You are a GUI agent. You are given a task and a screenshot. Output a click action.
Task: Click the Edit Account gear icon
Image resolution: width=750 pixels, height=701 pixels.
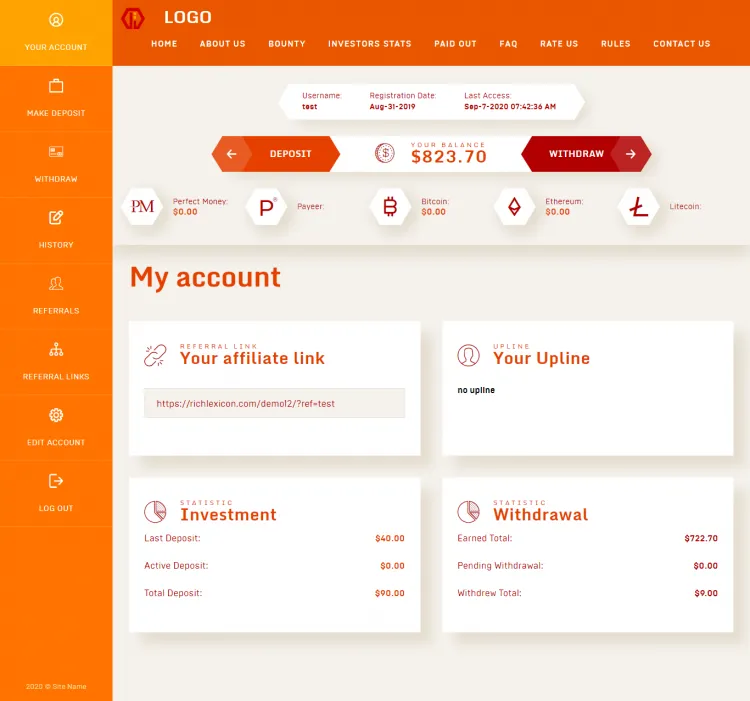[x=56, y=415]
